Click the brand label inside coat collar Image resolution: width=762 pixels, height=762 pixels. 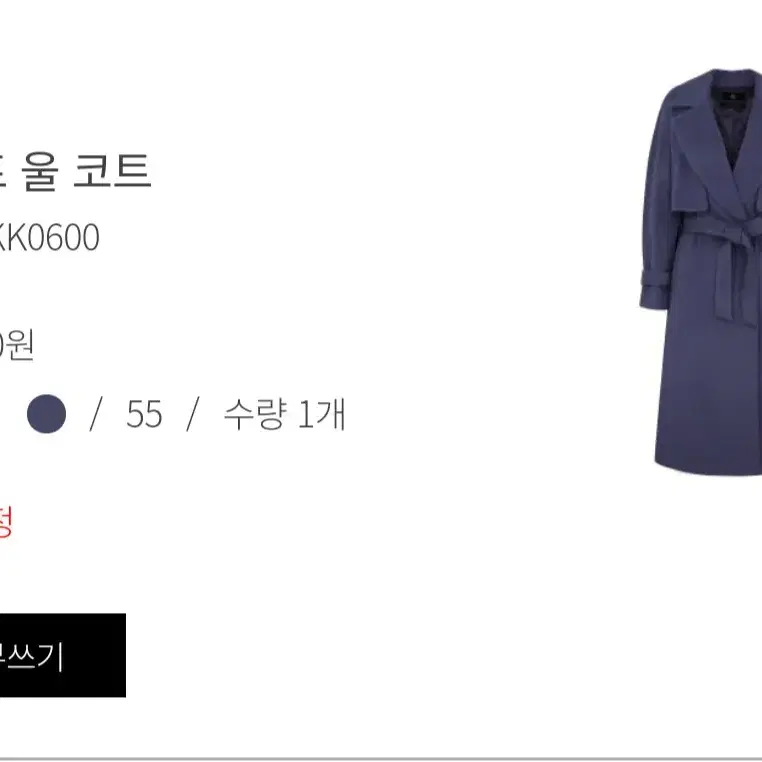click(733, 96)
